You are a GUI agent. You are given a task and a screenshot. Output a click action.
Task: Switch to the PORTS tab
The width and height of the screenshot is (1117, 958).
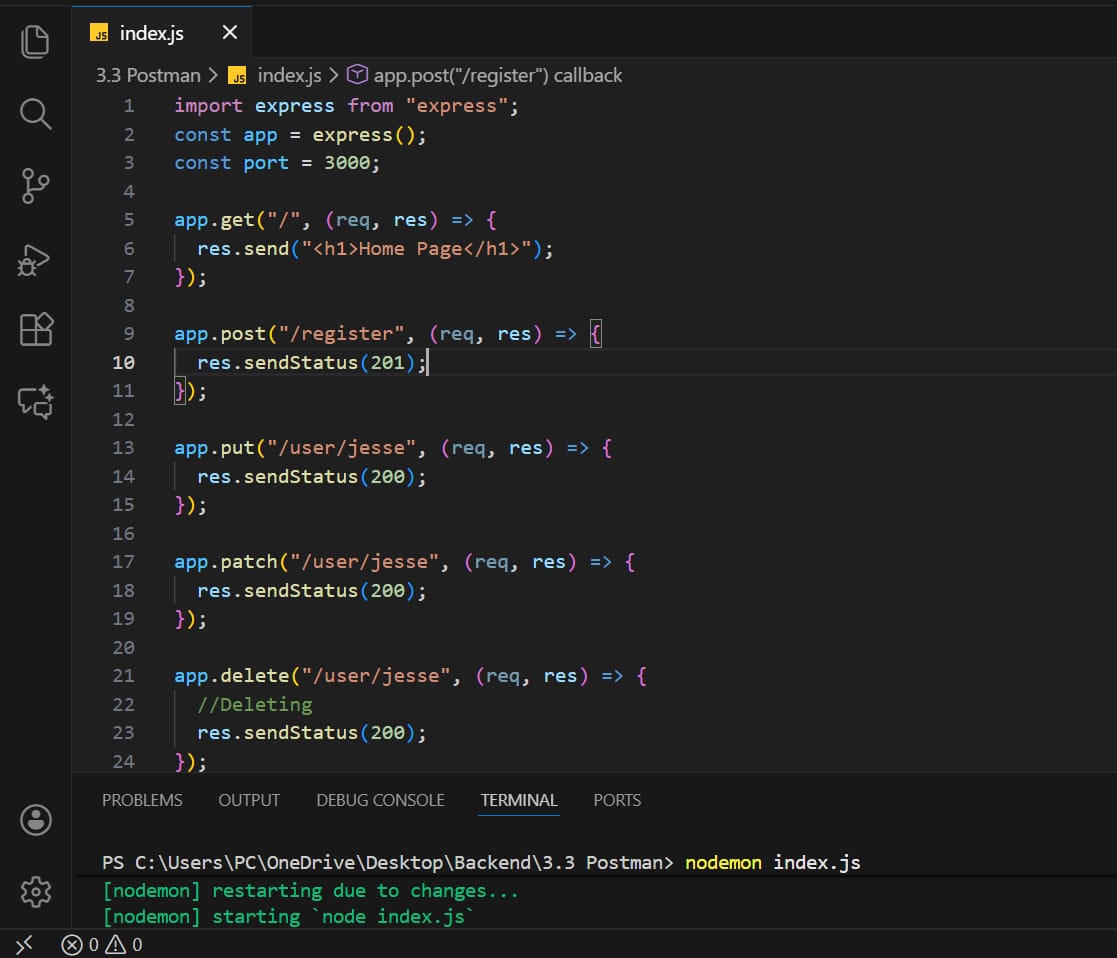[x=617, y=800]
